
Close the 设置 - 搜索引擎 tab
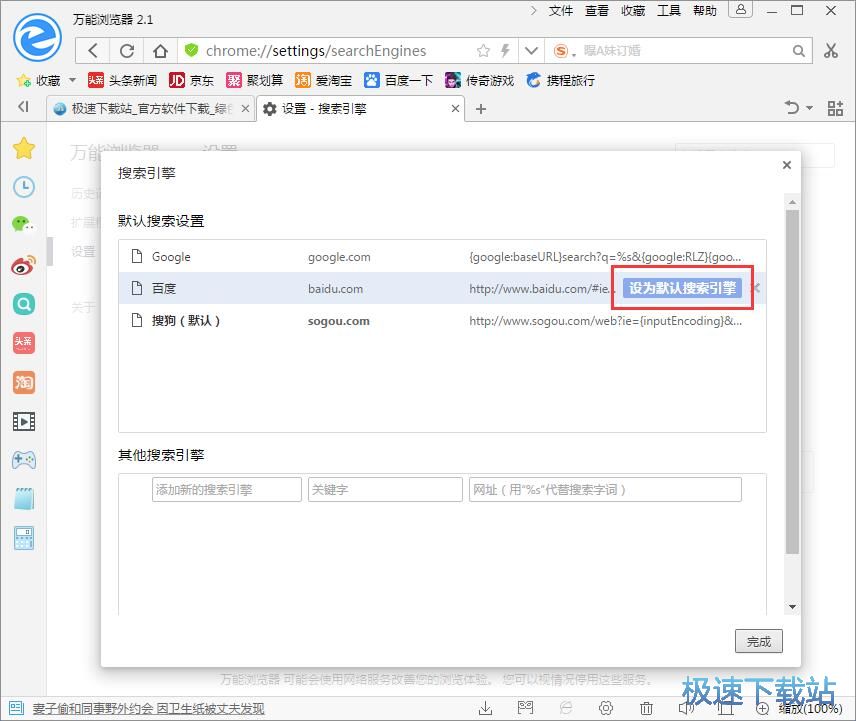coord(455,109)
